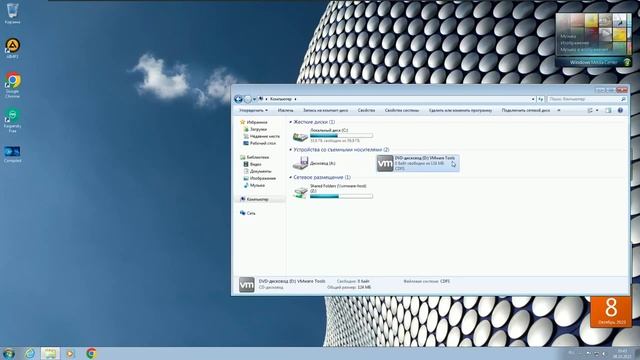Select the Локальный диск (C:) drive icon
The height and width of the screenshot is (360, 640).
coord(300,136)
